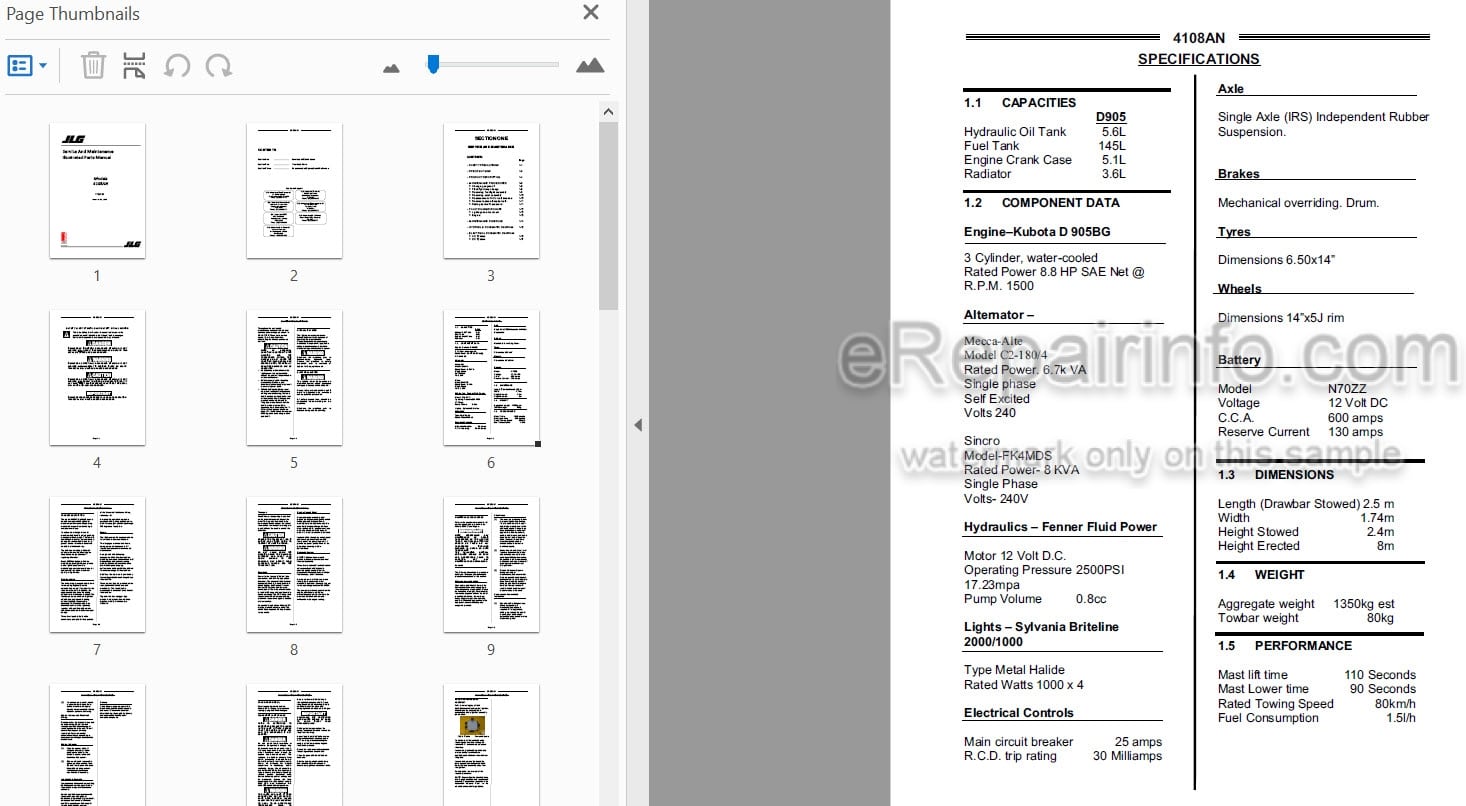This screenshot has height=806, width=1466.
Task: Select the thumbnail below page 9
Action: pyautogui.click(x=491, y=745)
